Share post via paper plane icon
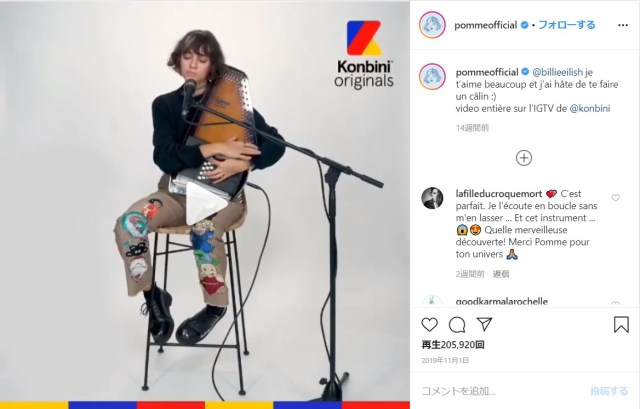This screenshot has height=409, width=640. tap(484, 324)
